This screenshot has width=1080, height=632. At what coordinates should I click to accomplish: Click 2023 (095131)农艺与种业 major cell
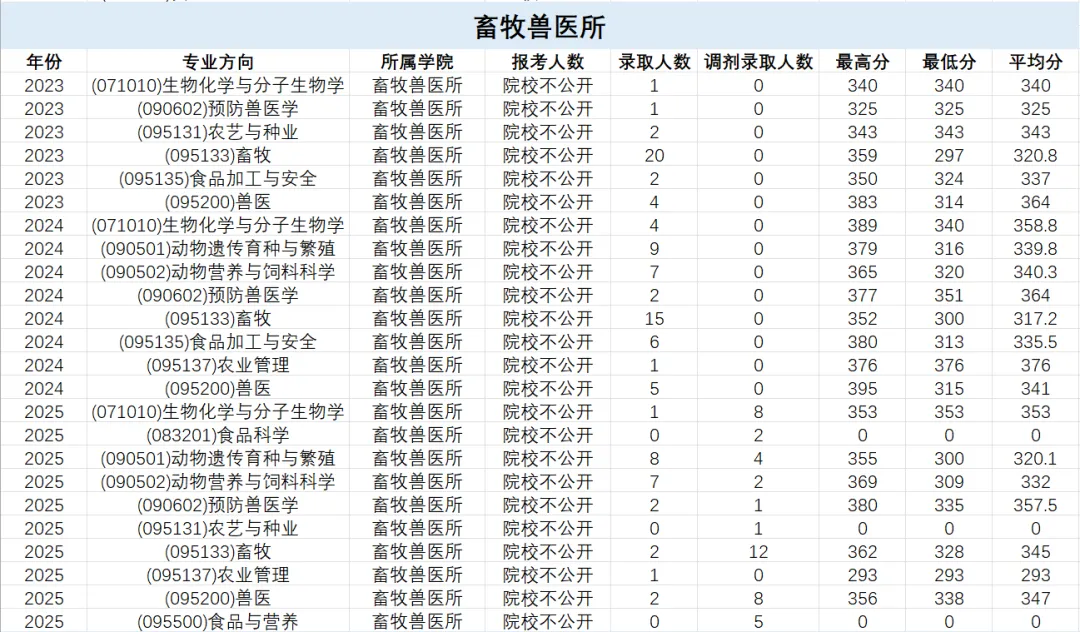tap(218, 132)
